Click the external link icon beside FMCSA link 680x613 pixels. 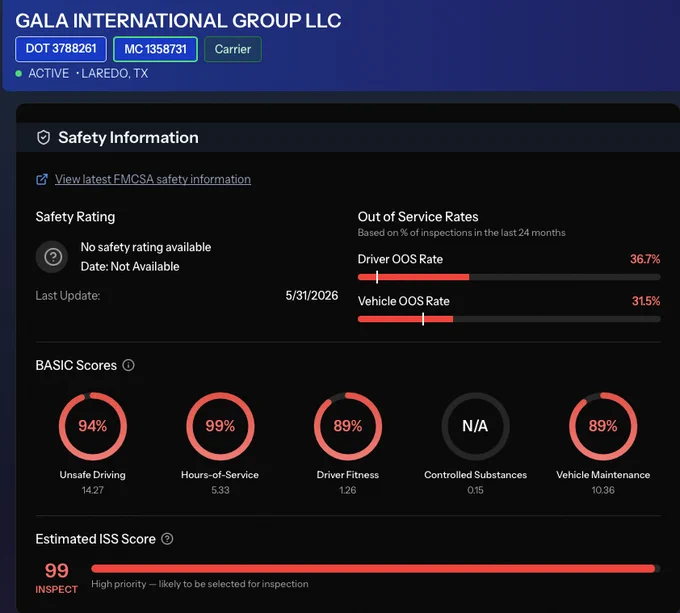[x=42, y=179]
